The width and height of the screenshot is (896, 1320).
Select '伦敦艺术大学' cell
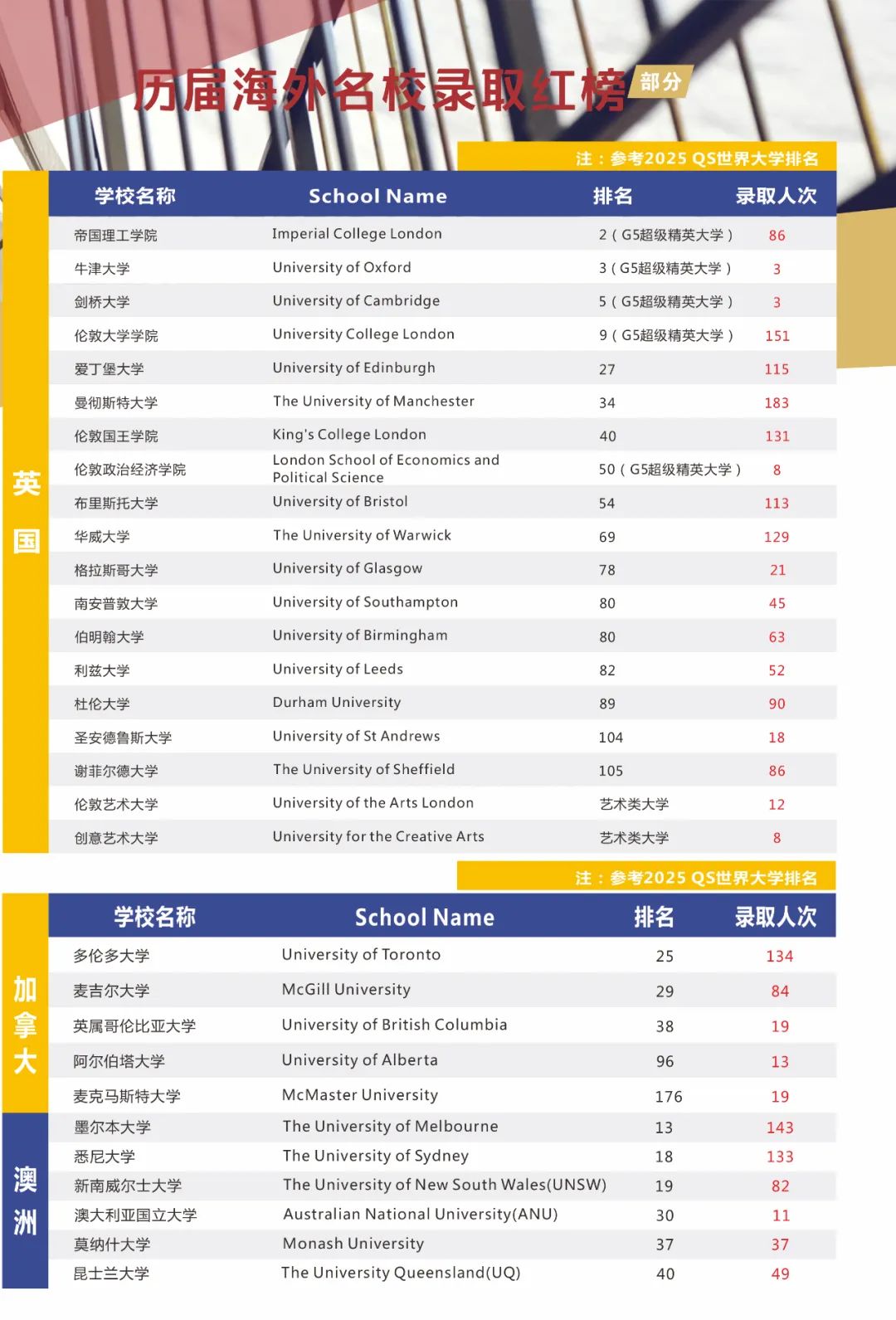[115, 805]
